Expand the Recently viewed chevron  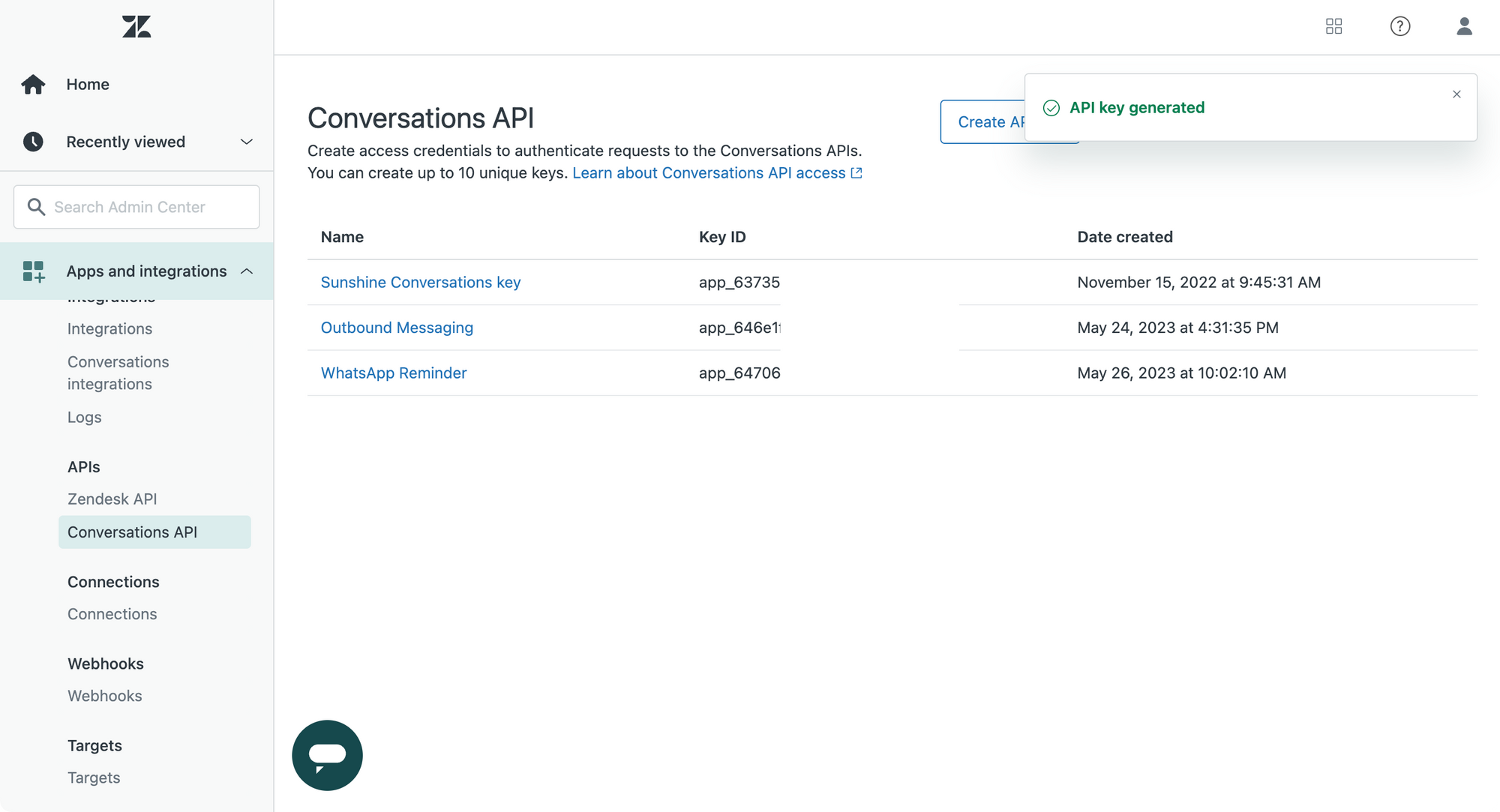[246, 142]
